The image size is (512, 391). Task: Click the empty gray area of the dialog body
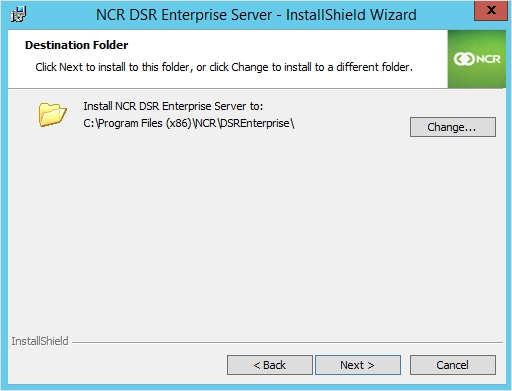(256, 233)
